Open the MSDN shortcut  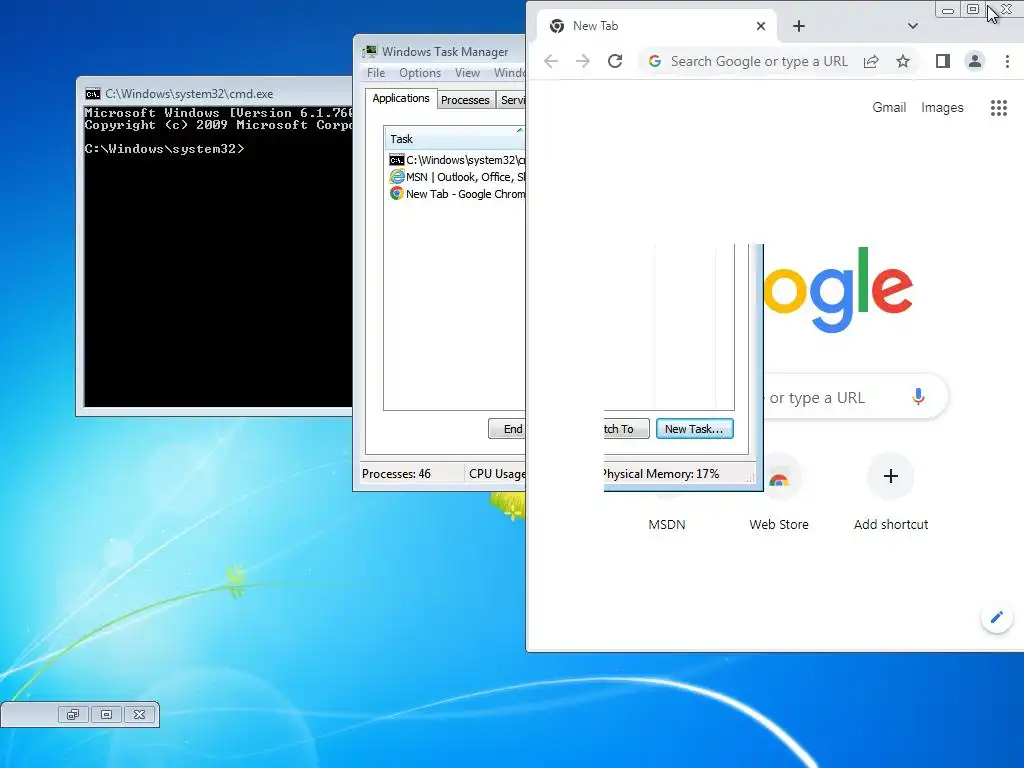667,524
